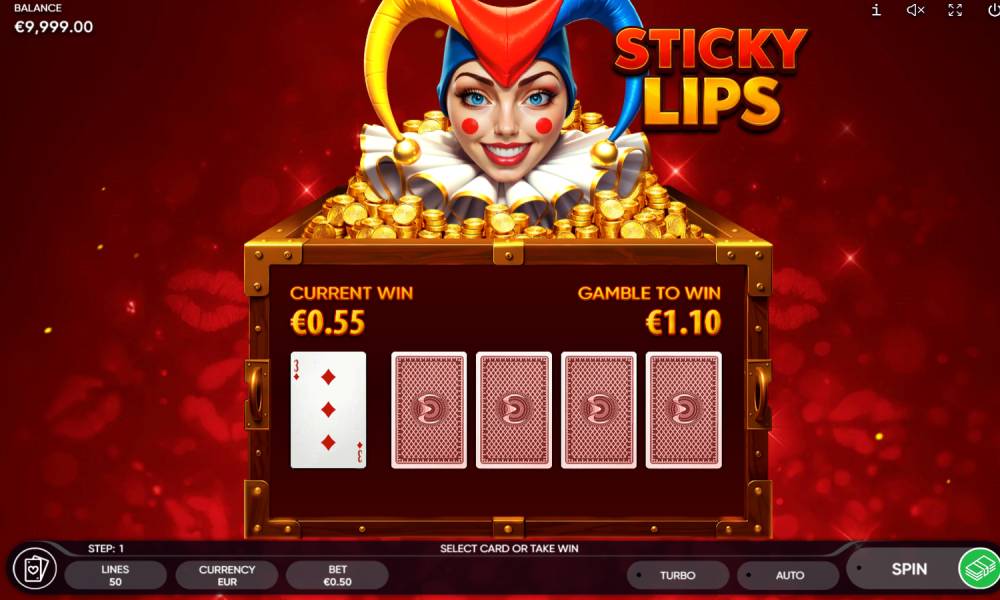Choose the third face-down card
The height and width of the screenshot is (600, 1000).
598,410
